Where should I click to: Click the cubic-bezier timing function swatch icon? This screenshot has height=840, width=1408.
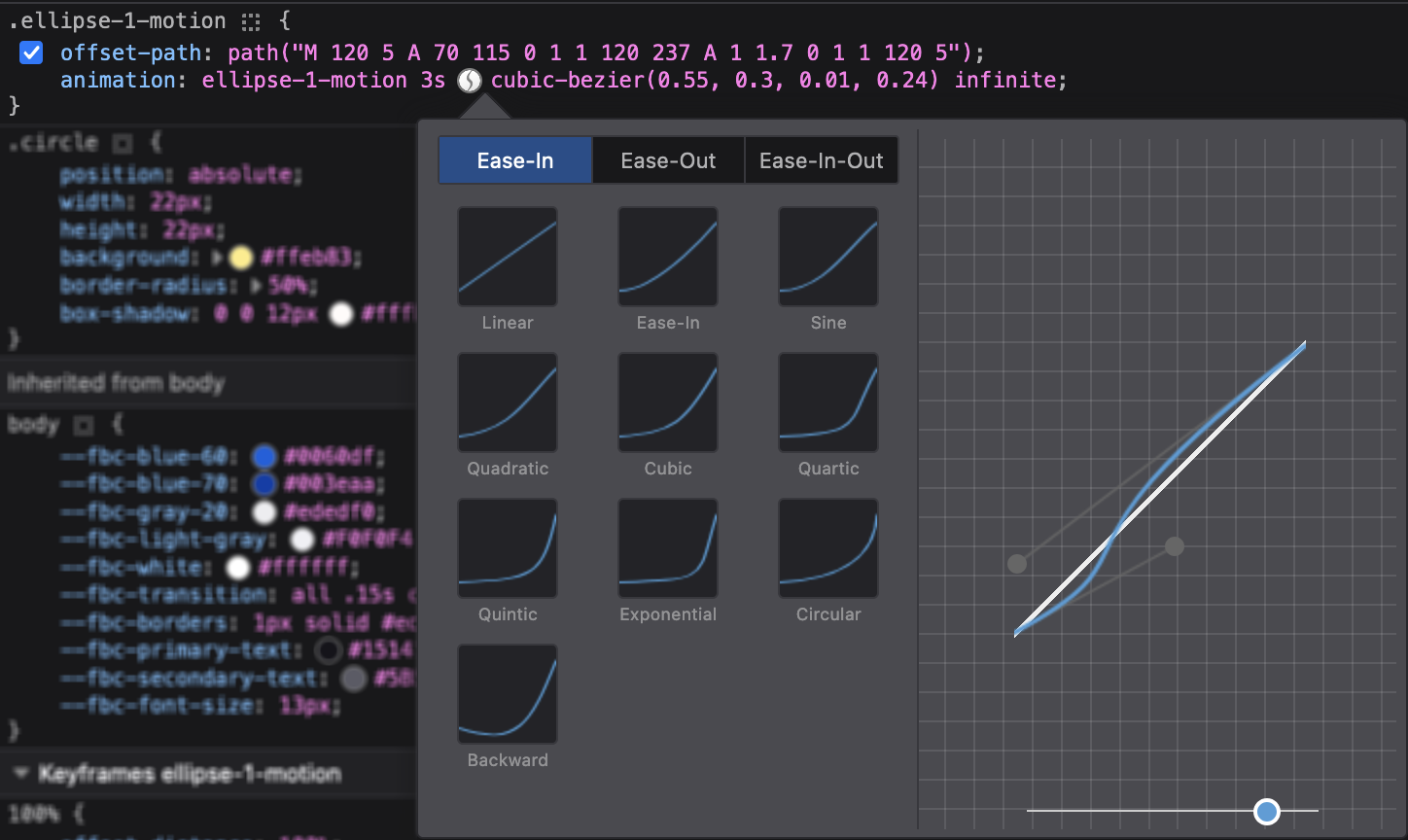click(469, 80)
